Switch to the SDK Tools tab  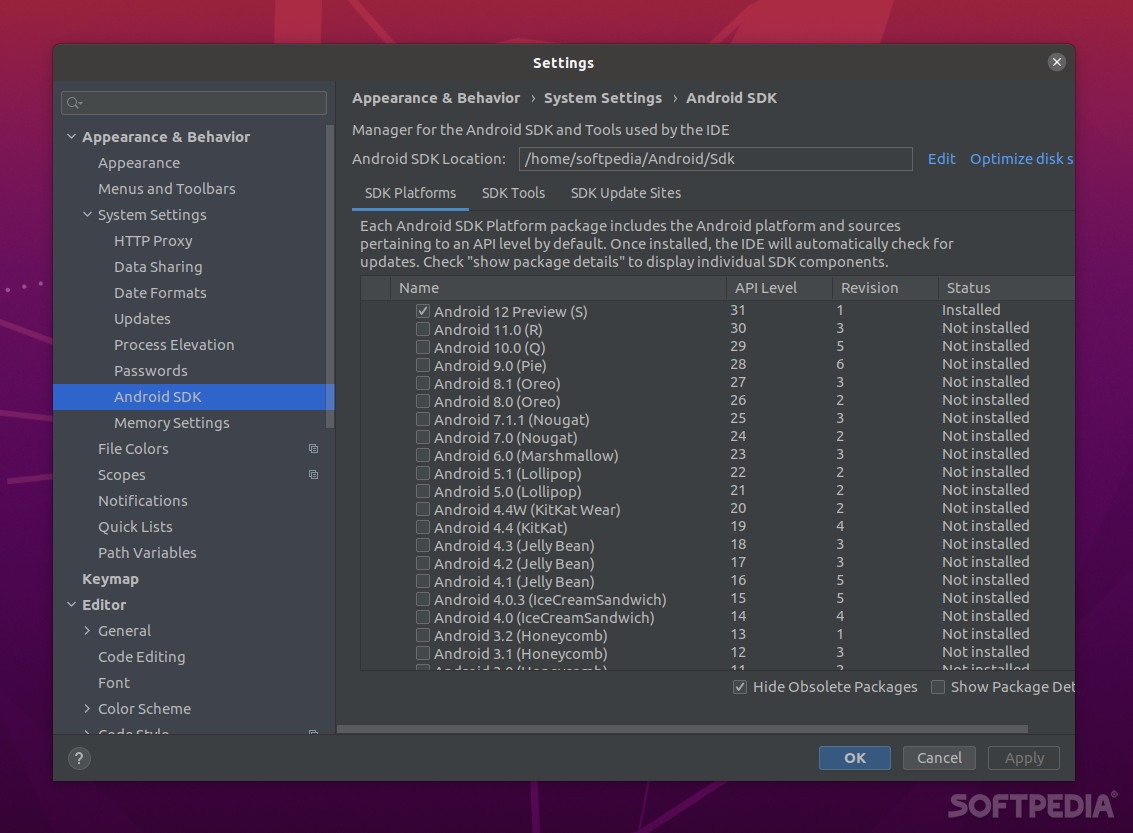513,193
